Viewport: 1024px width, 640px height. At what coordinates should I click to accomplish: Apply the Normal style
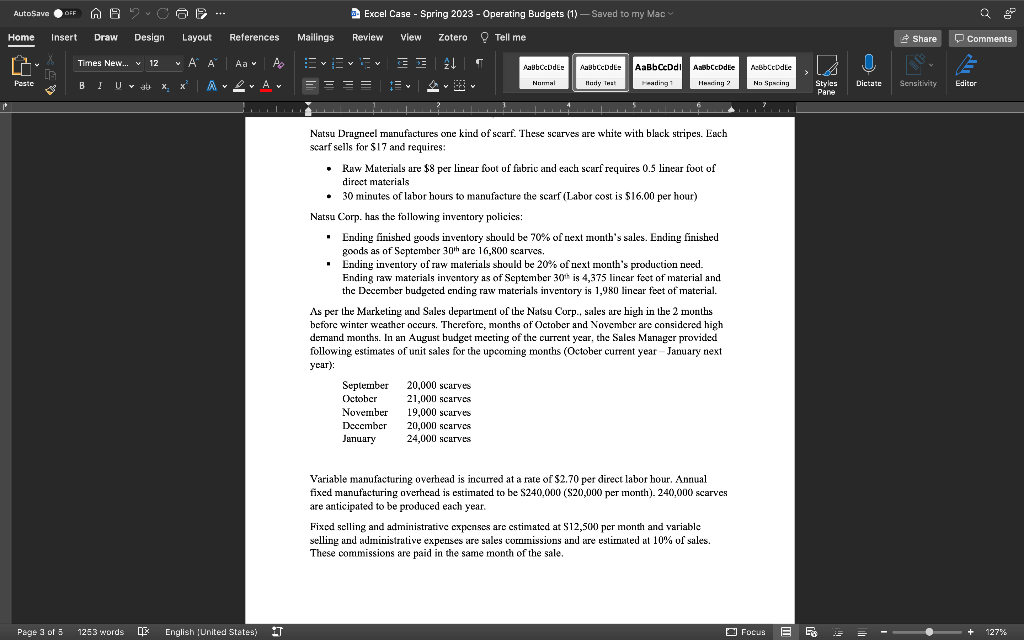[543, 72]
